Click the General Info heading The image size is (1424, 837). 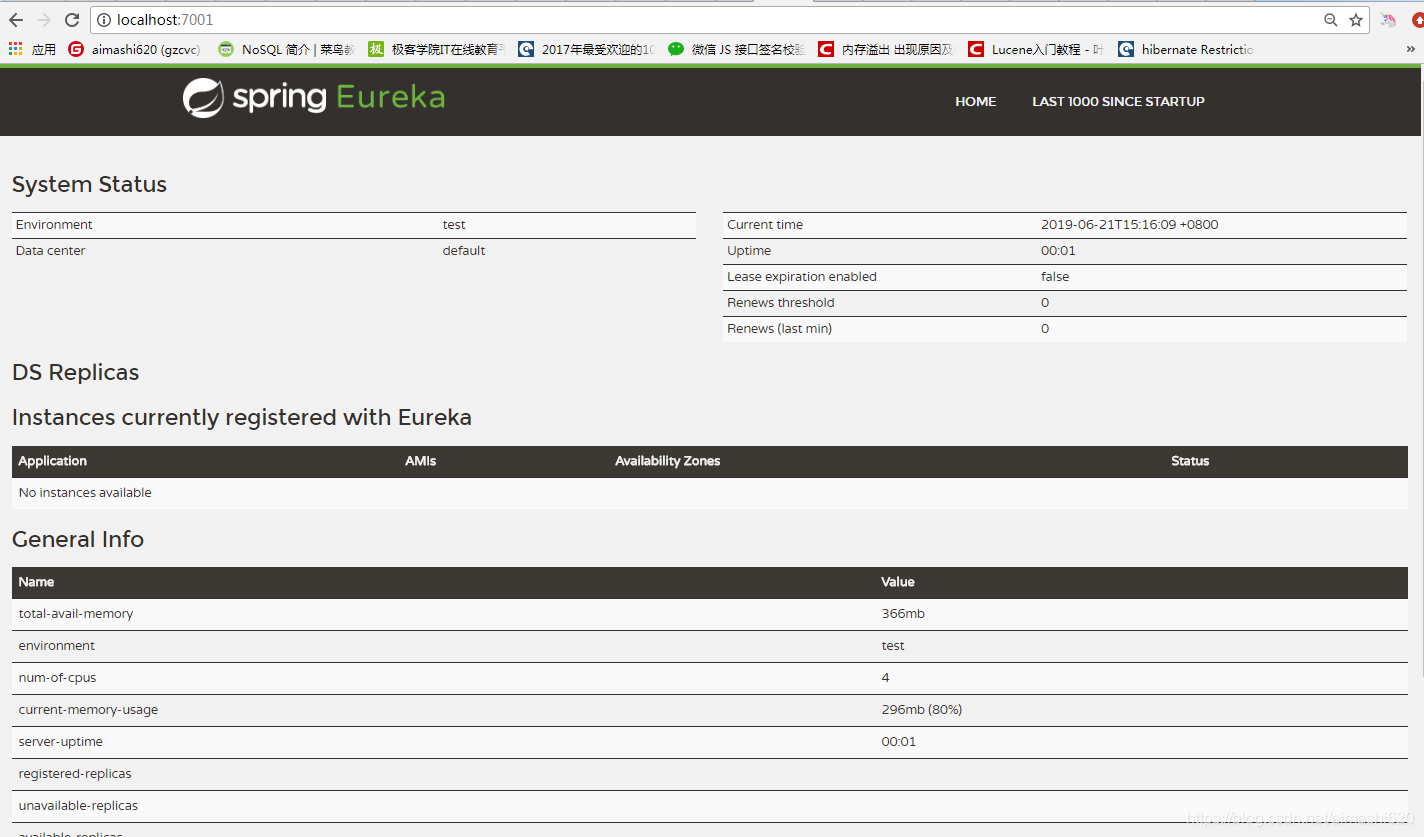tap(78, 539)
